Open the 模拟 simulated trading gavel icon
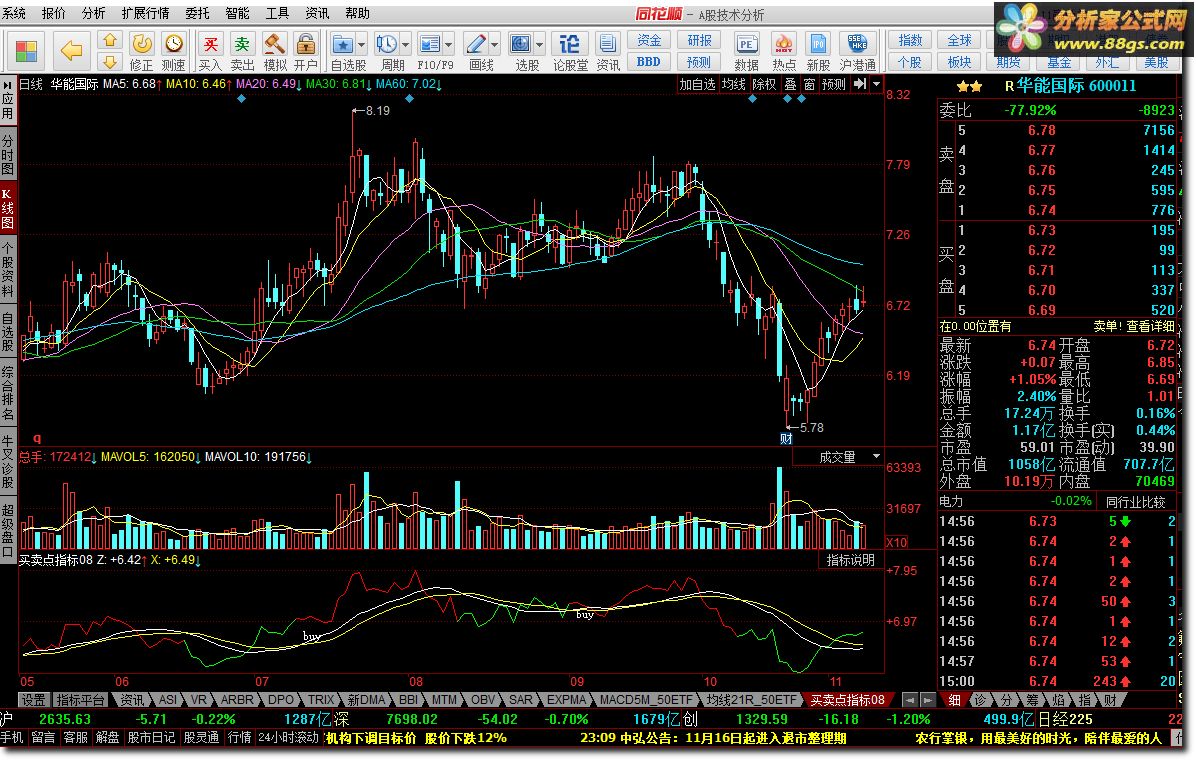This screenshot has width=1196, height=760. (275, 52)
